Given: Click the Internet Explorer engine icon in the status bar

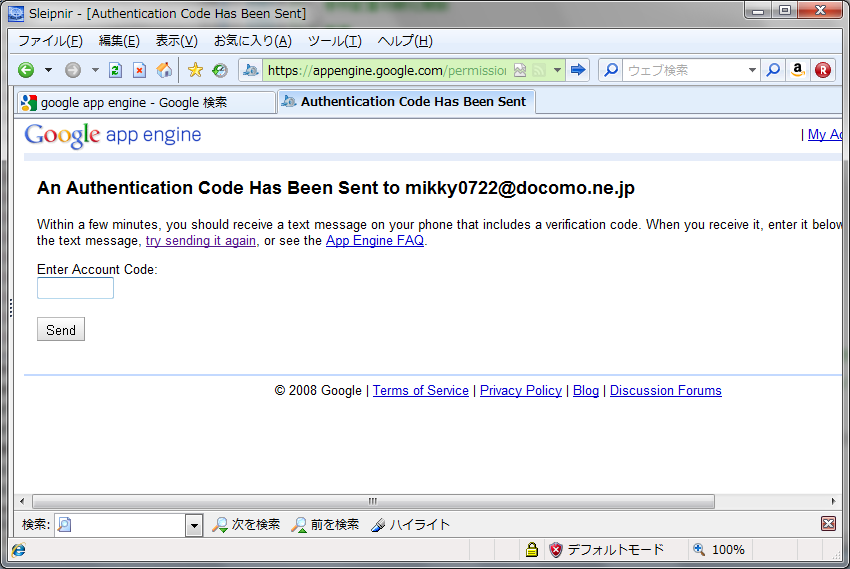Looking at the screenshot, I should [x=18, y=550].
